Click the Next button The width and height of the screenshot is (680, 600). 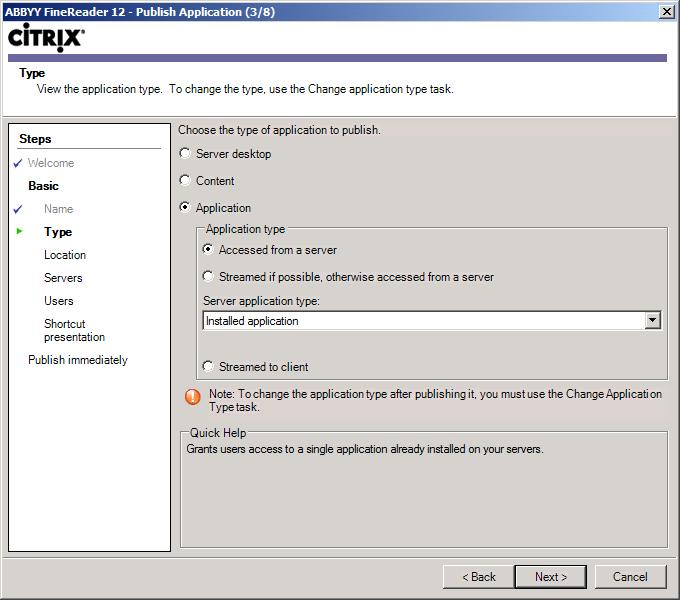(x=551, y=577)
